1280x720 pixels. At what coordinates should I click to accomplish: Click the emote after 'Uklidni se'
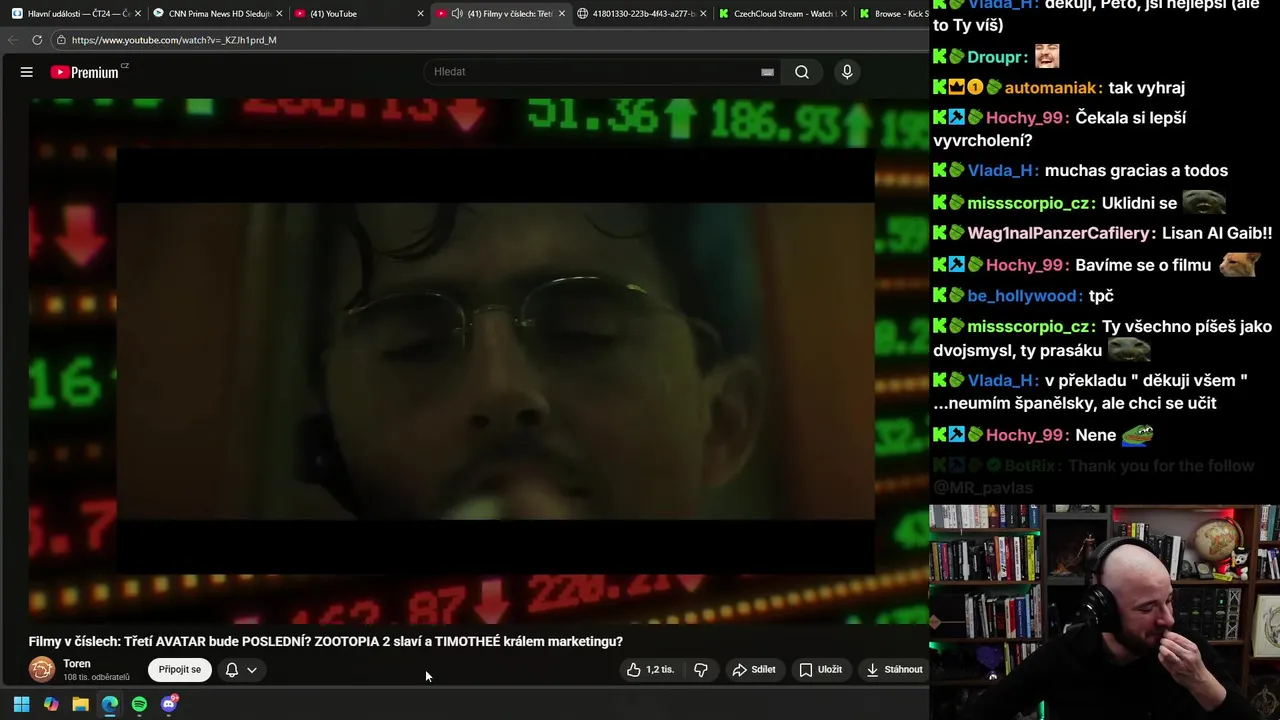point(1204,203)
